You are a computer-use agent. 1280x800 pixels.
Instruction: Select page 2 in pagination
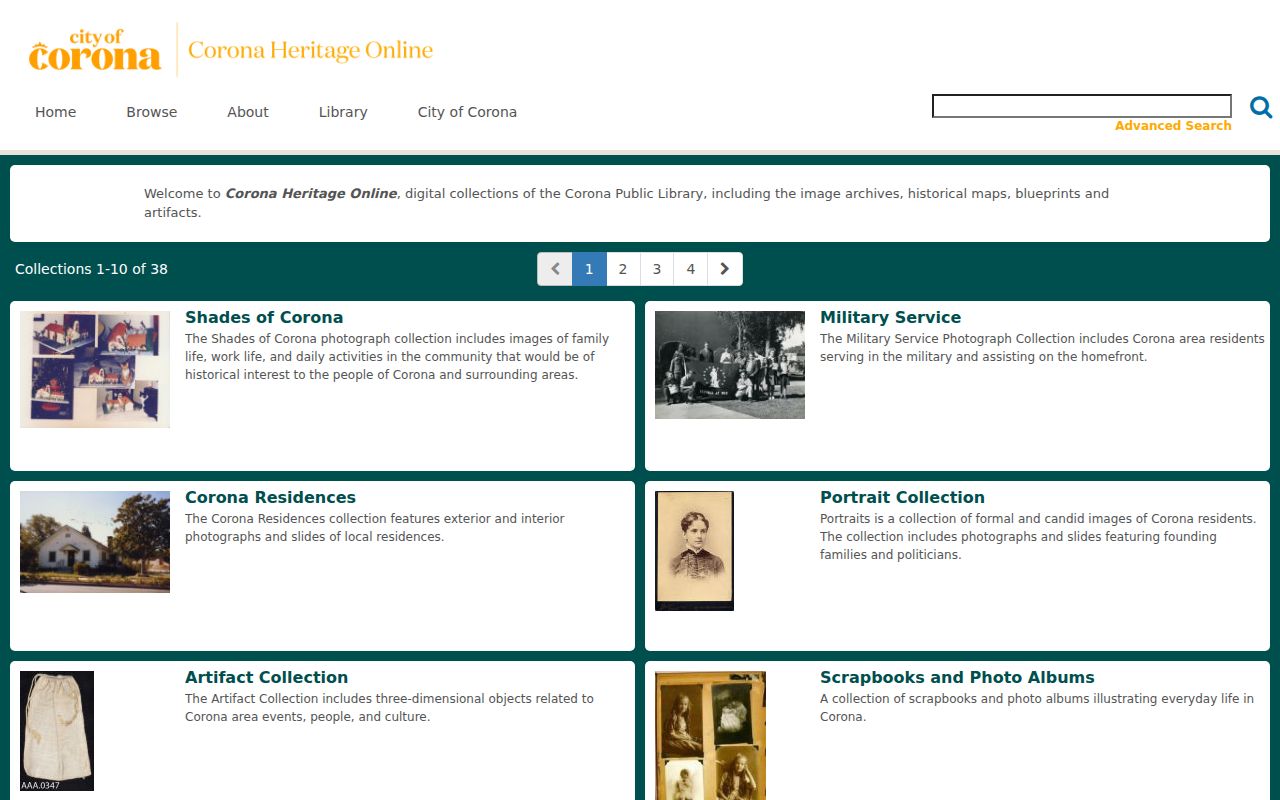tap(623, 269)
